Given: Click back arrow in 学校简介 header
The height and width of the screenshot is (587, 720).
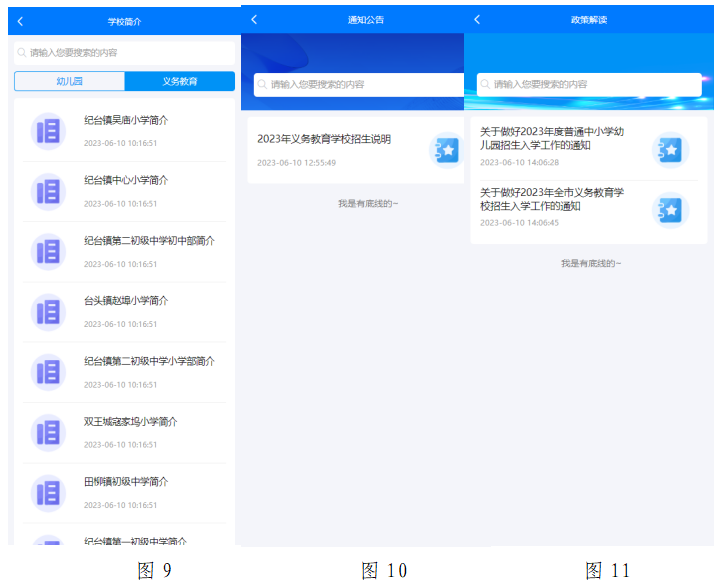Looking at the screenshot, I should (20, 21).
